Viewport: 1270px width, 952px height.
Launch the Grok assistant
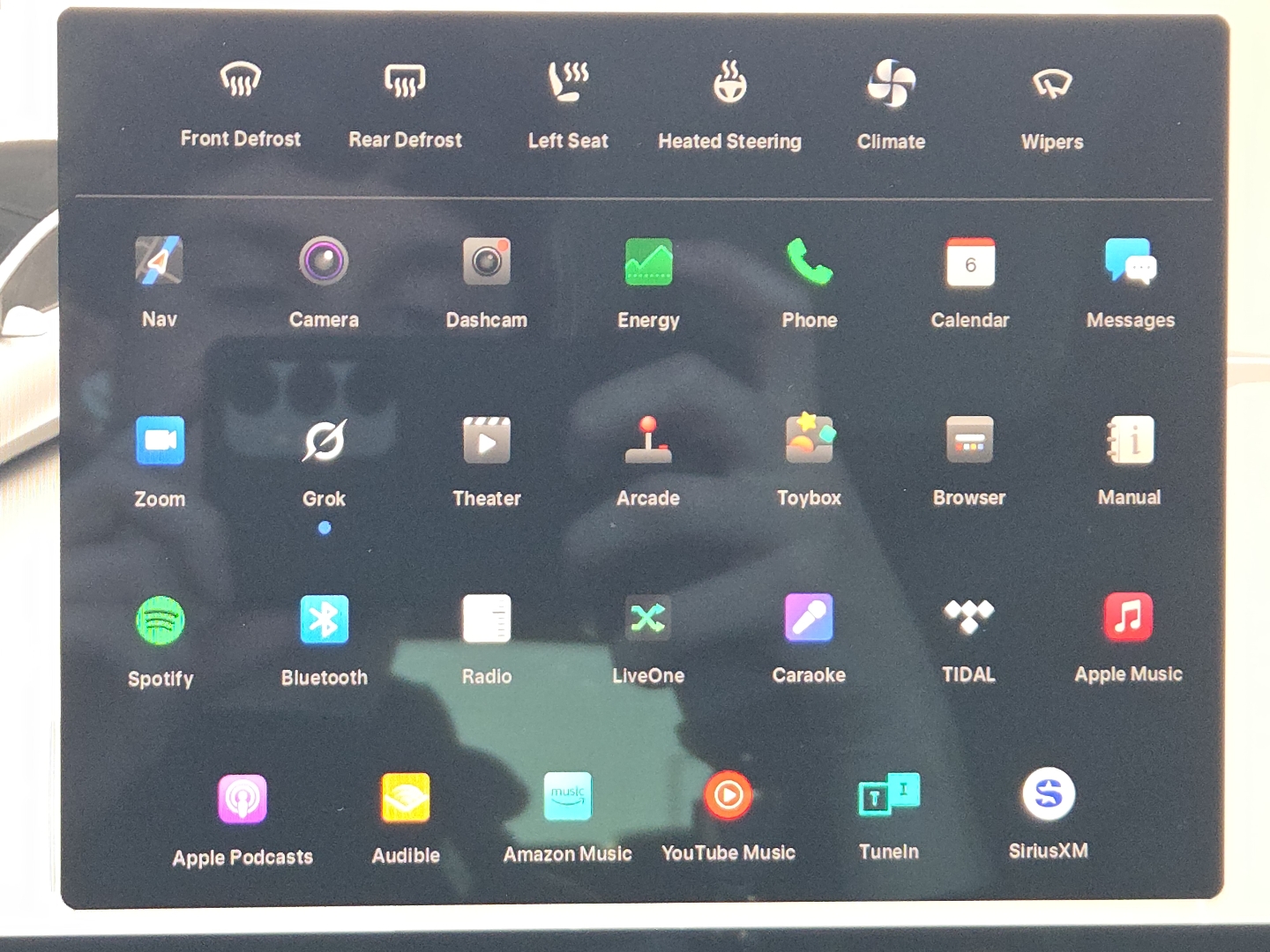click(324, 441)
